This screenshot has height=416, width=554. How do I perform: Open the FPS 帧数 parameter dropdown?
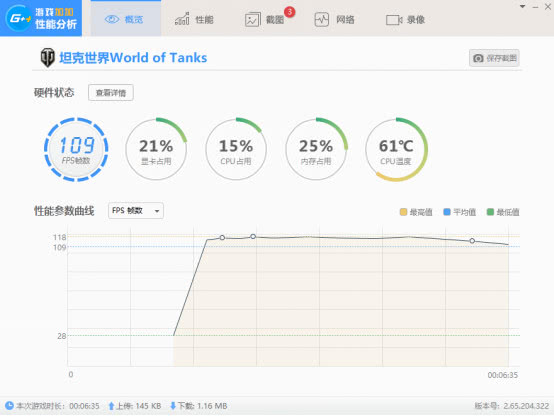click(136, 211)
